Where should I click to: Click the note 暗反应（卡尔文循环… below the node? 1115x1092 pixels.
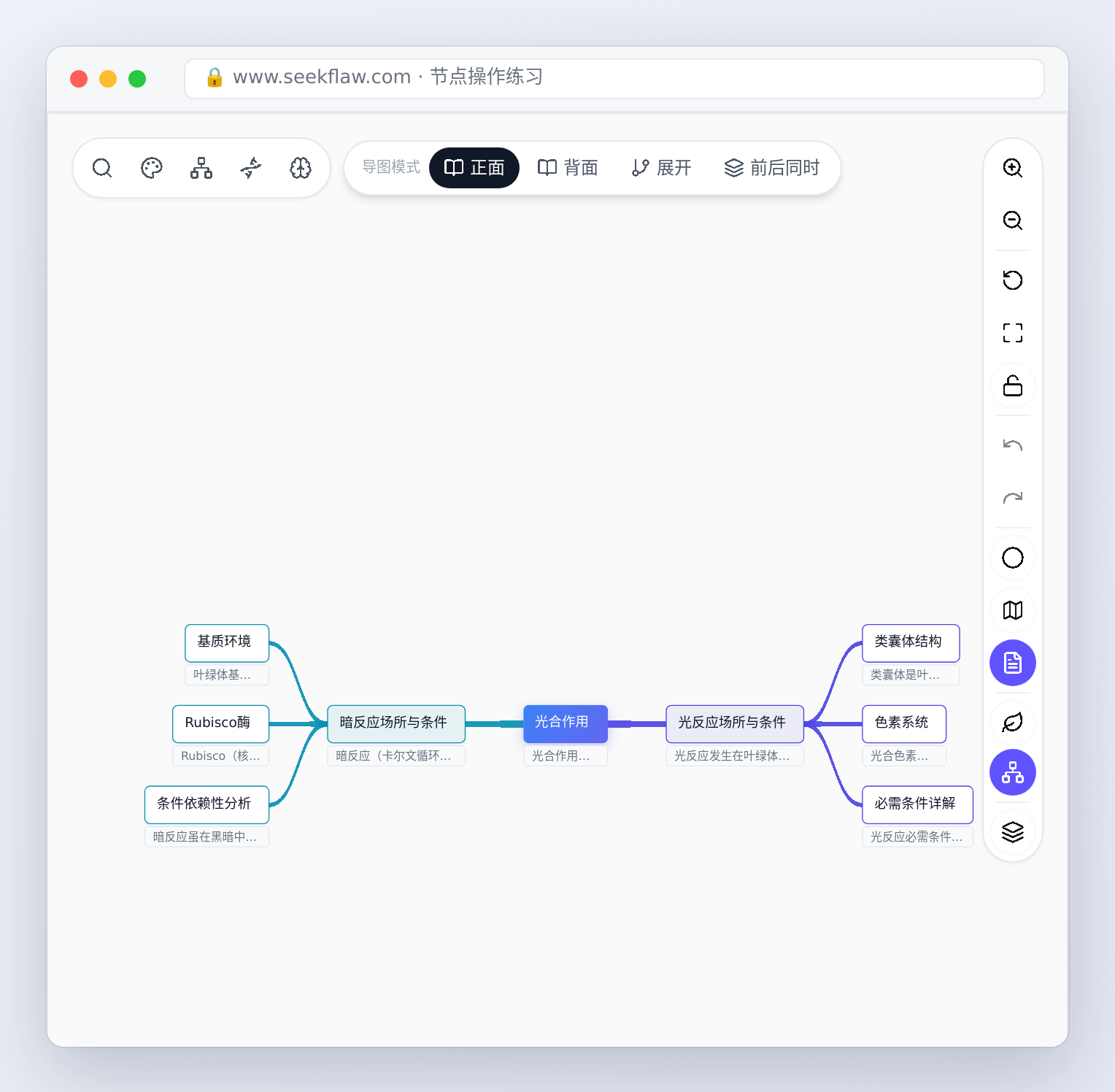pos(396,755)
